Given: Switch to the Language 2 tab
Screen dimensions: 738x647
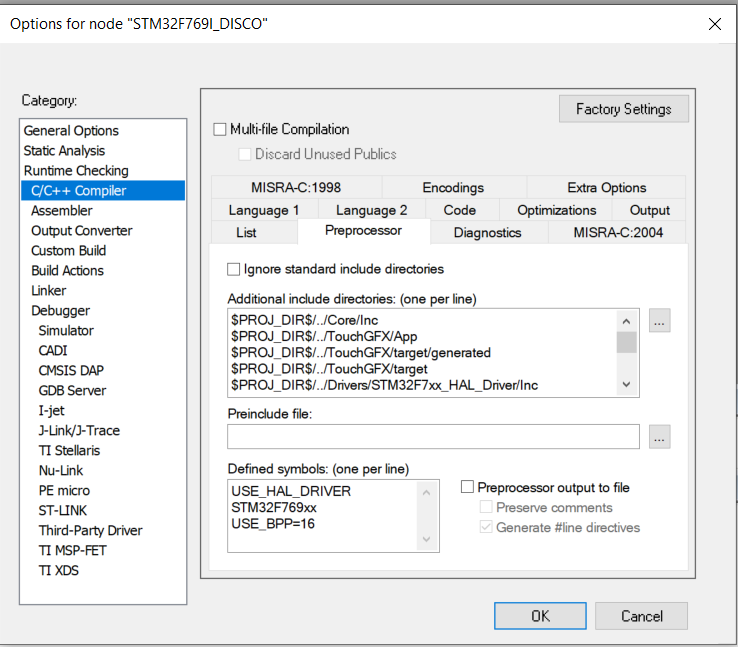Looking at the screenshot, I should click(x=371, y=210).
